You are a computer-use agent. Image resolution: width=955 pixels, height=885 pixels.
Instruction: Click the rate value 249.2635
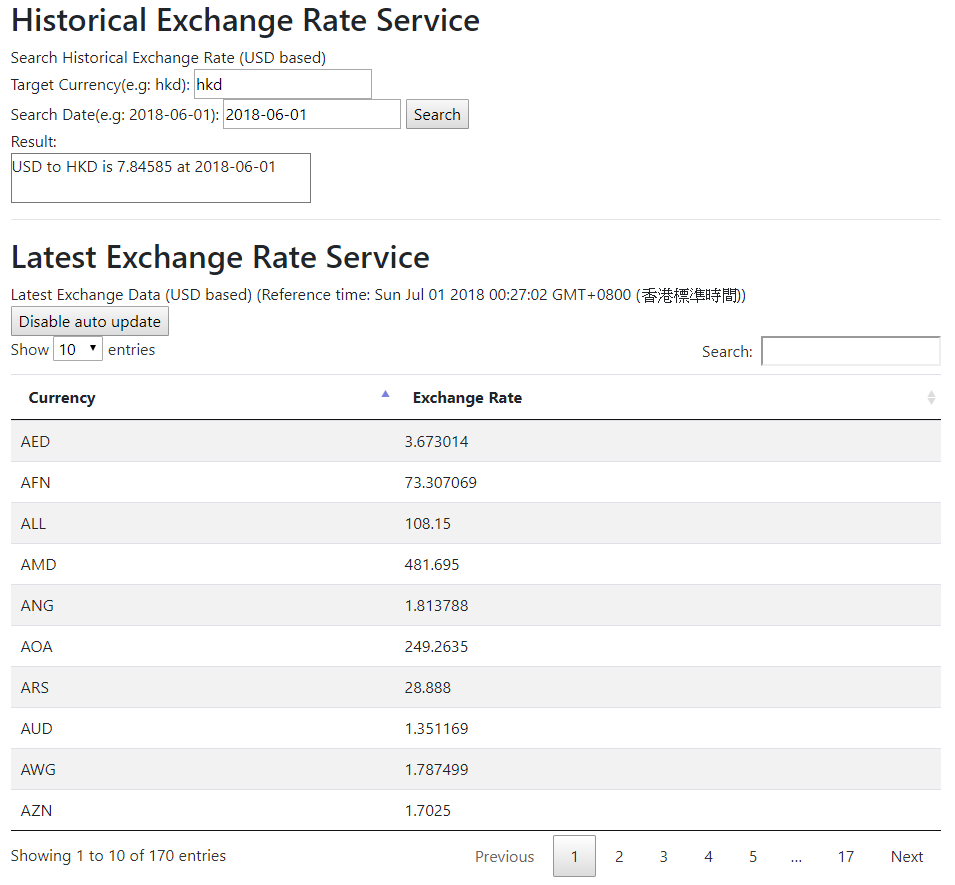click(436, 646)
